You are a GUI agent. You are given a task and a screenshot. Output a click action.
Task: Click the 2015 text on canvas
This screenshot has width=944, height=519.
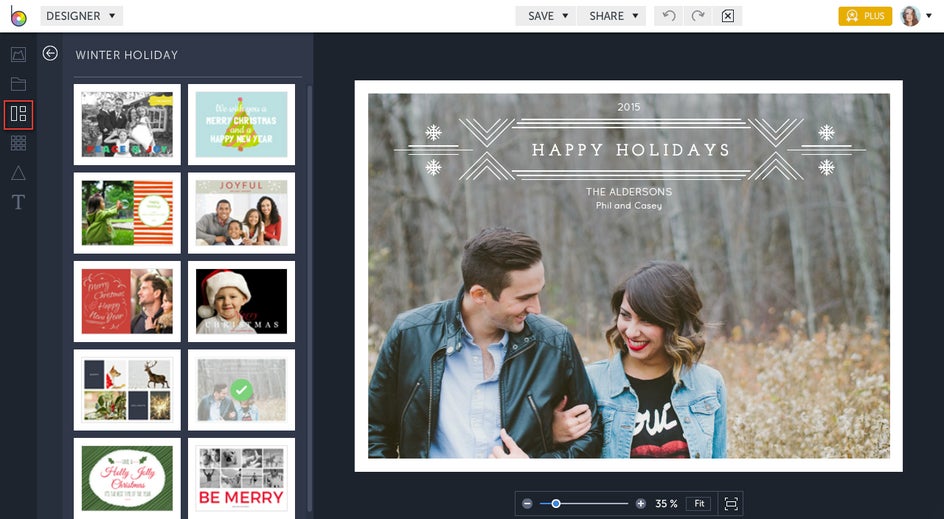(x=629, y=107)
